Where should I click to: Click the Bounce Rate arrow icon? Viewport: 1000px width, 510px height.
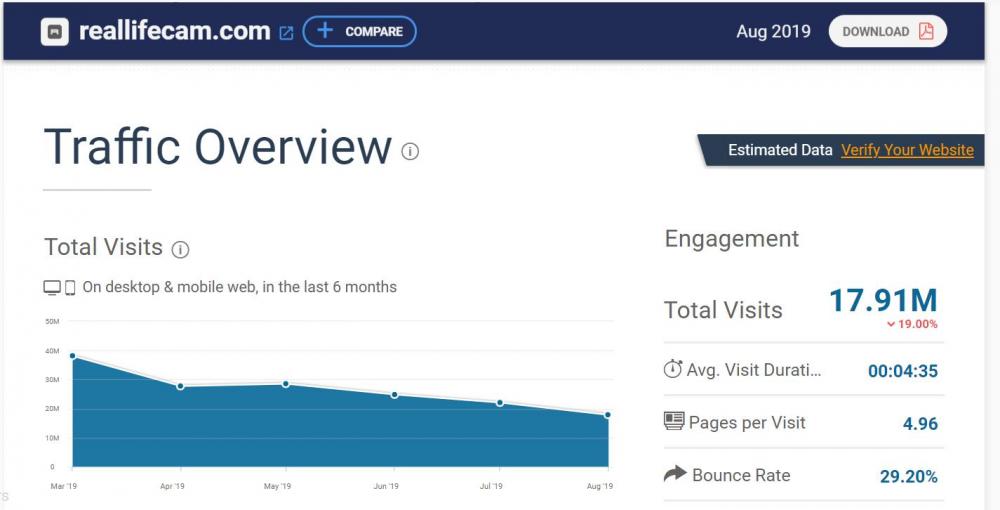(675, 474)
